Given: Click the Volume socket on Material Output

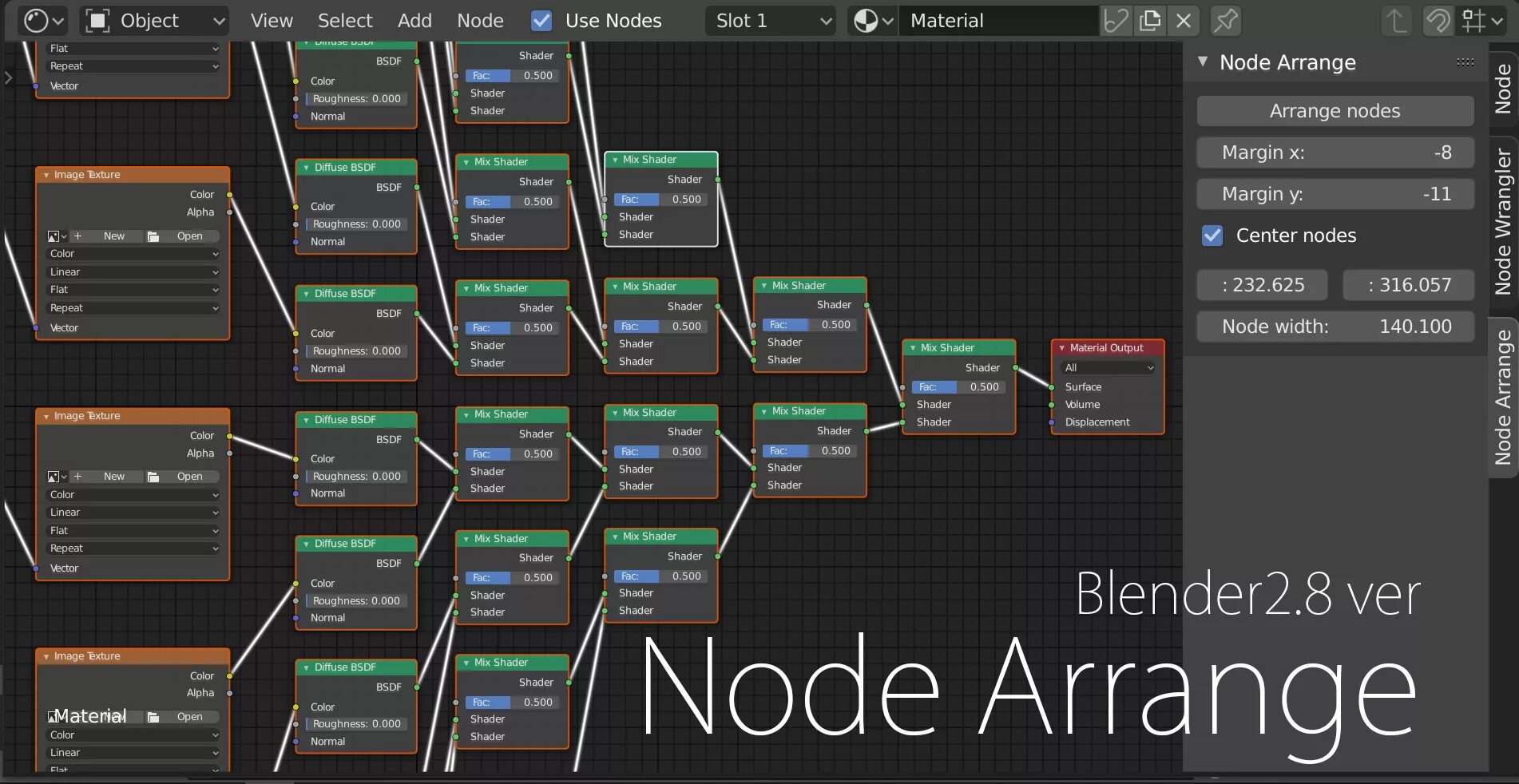Looking at the screenshot, I should pos(1052,405).
